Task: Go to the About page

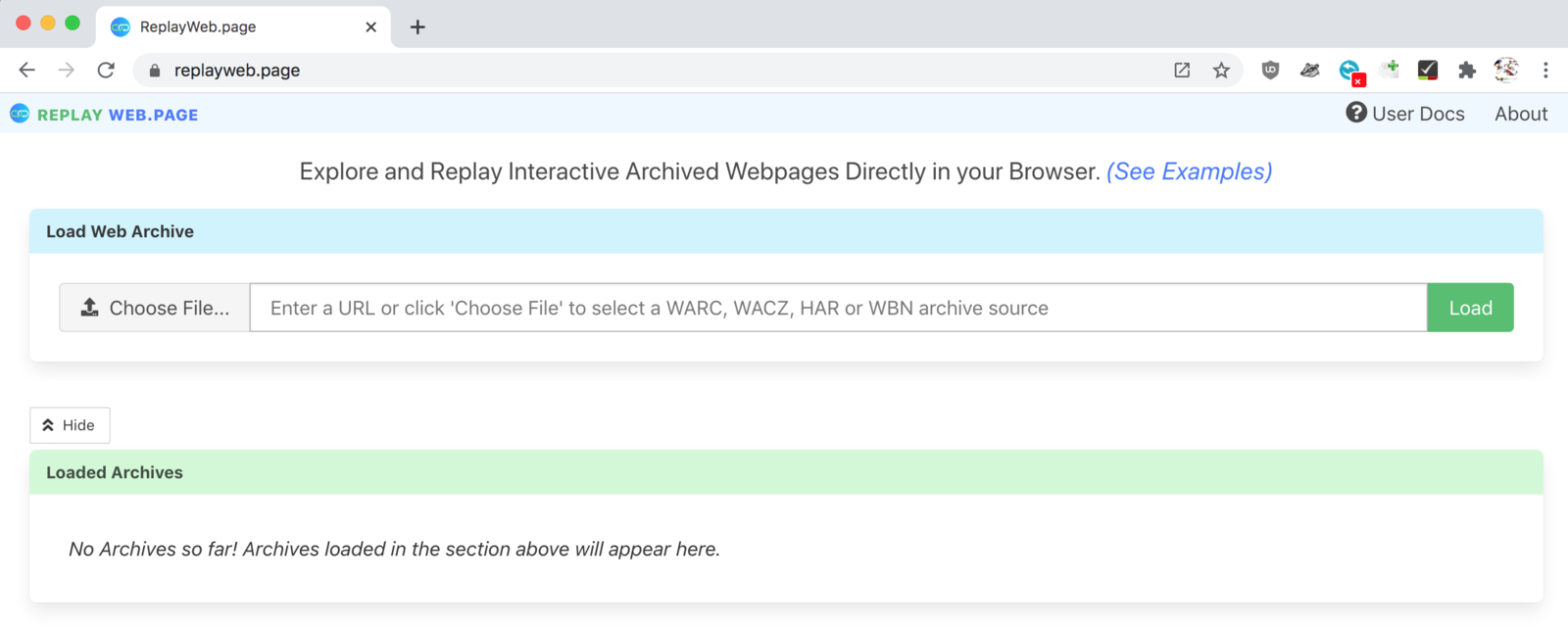Action: click(x=1521, y=114)
